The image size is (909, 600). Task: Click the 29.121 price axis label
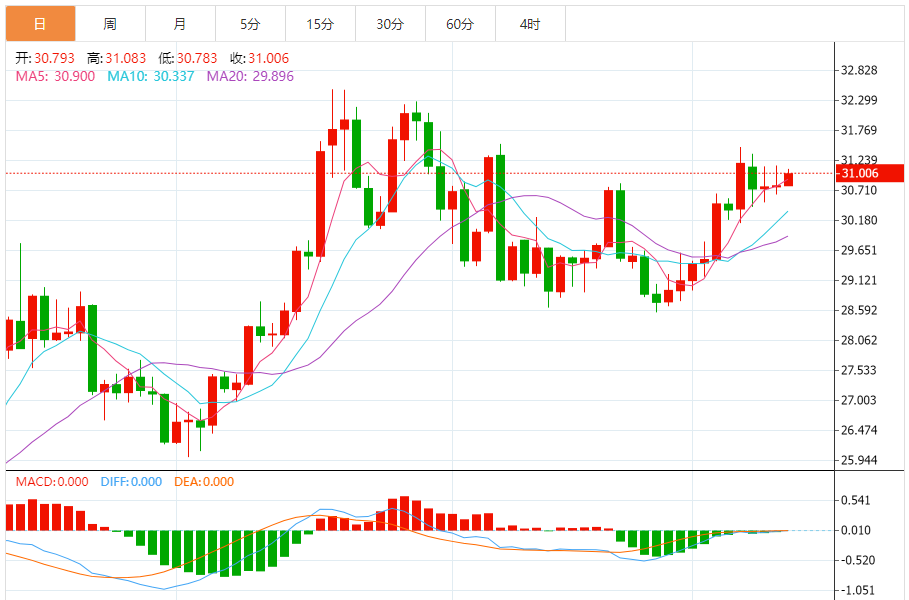pyautogui.click(x=859, y=281)
